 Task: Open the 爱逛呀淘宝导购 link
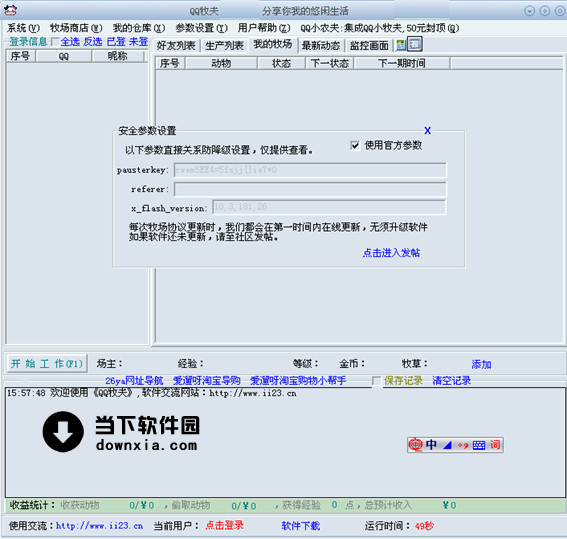206,381
